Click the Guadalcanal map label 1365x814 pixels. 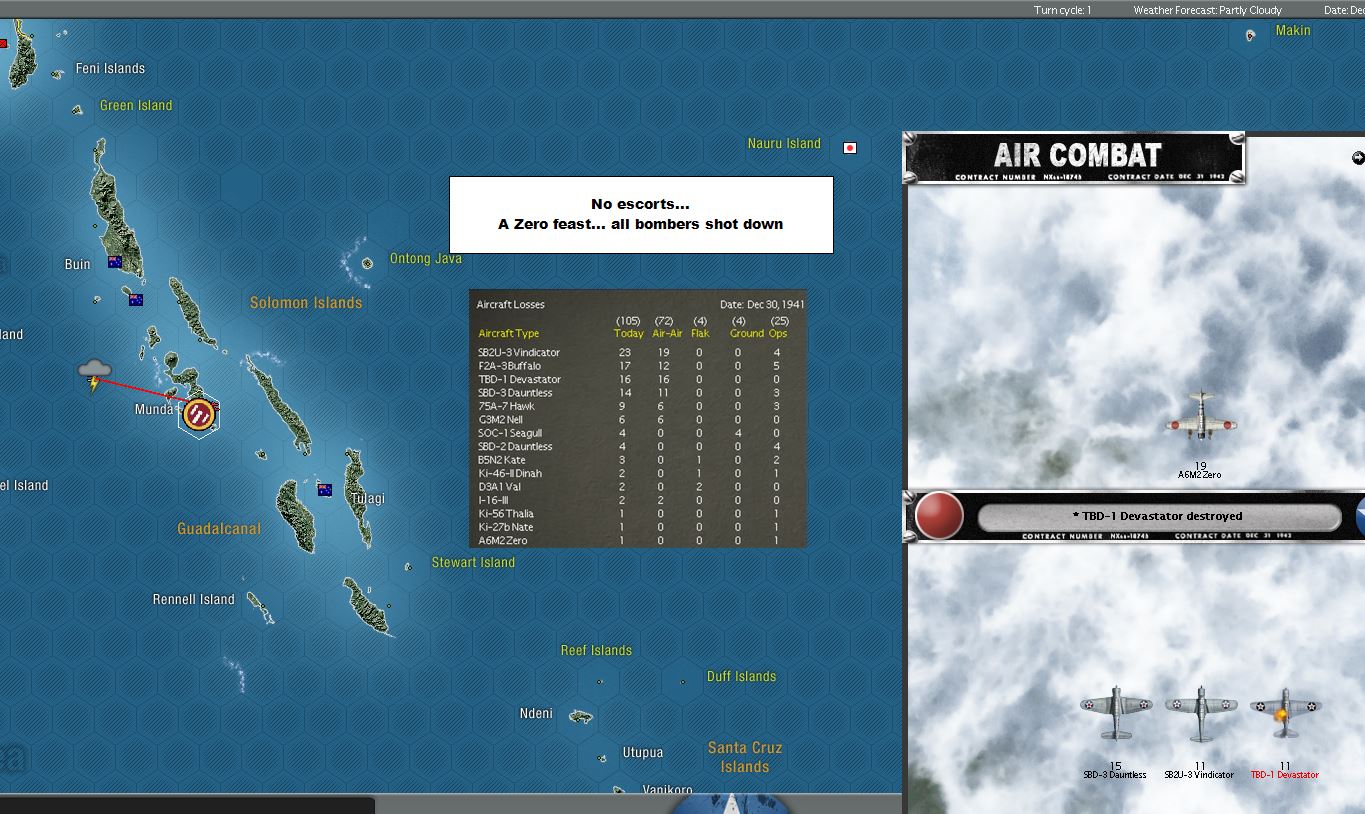pos(219,529)
